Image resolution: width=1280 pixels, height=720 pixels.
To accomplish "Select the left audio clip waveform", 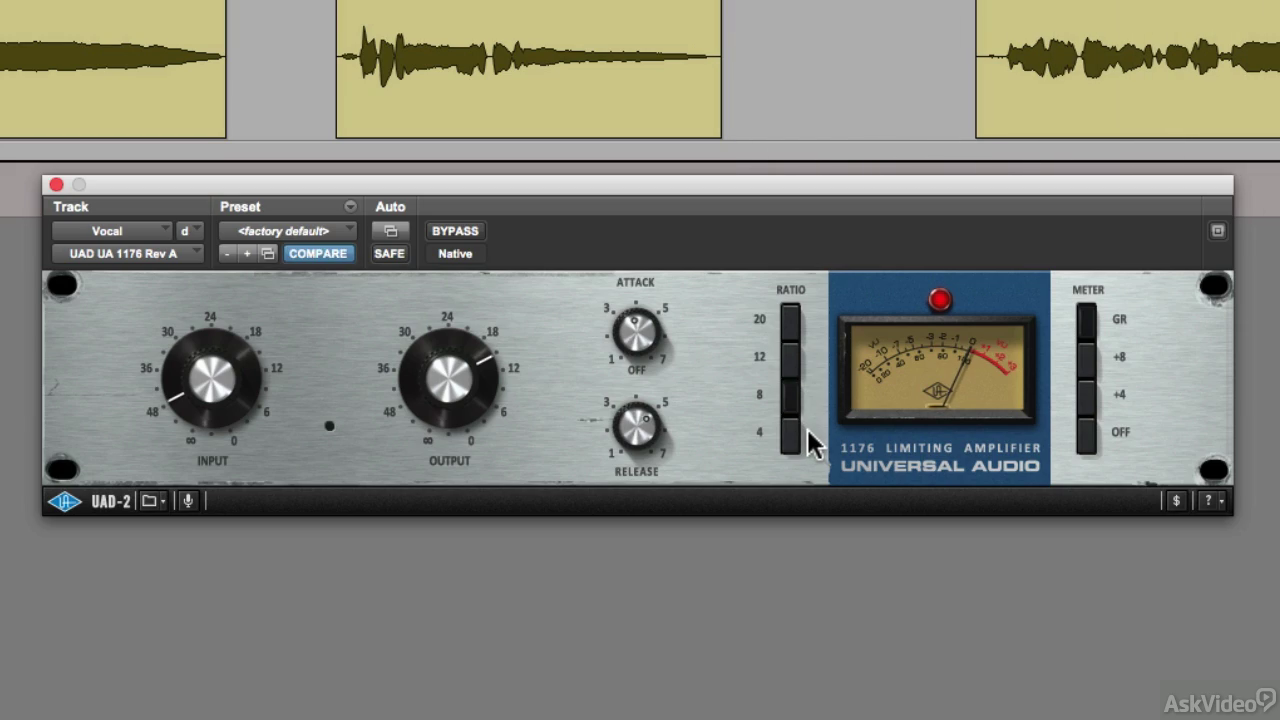I will (113, 69).
